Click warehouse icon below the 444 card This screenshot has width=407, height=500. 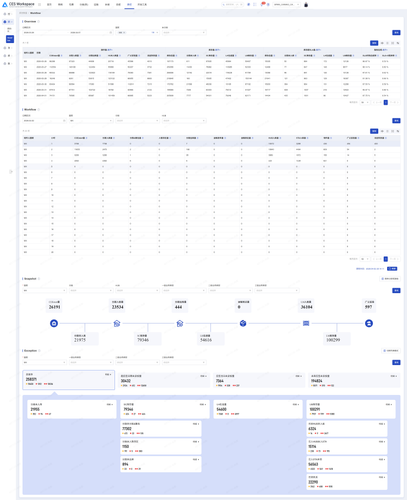[180, 323]
